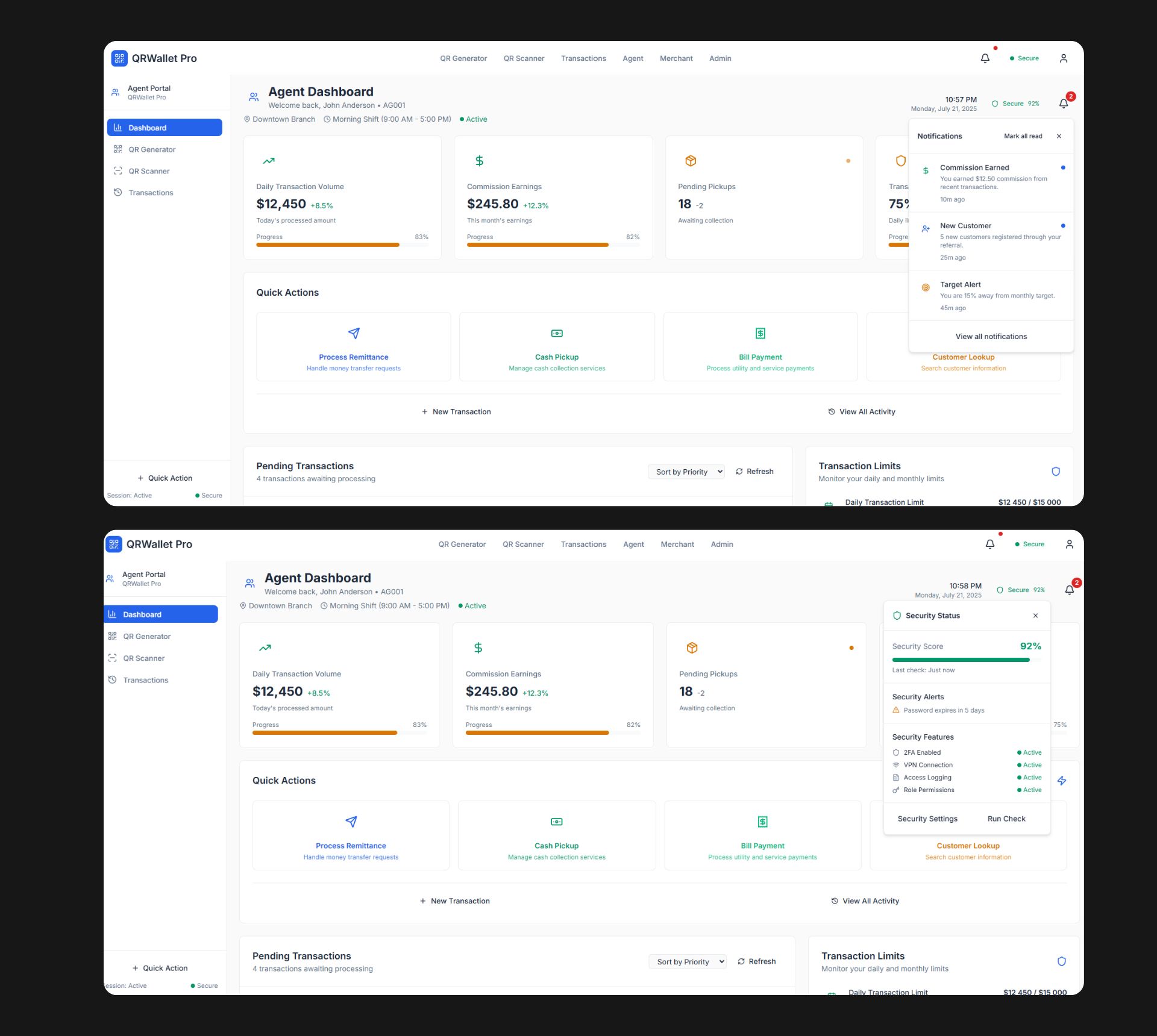The width and height of the screenshot is (1157, 1036).
Task: Open Sort by Priority dropdown in 10:57 PM dashboard
Action: (x=686, y=472)
